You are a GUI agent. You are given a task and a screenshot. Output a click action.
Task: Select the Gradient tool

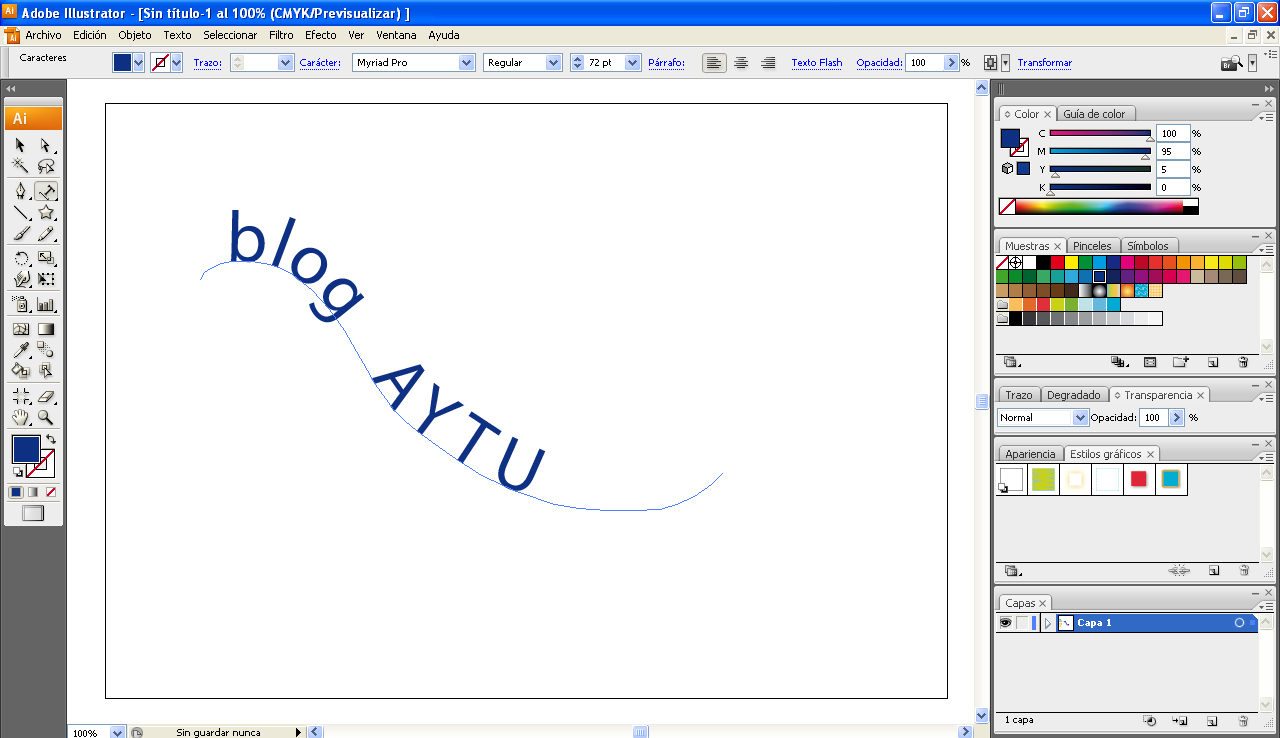pyautogui.click(x=46, y=329)
